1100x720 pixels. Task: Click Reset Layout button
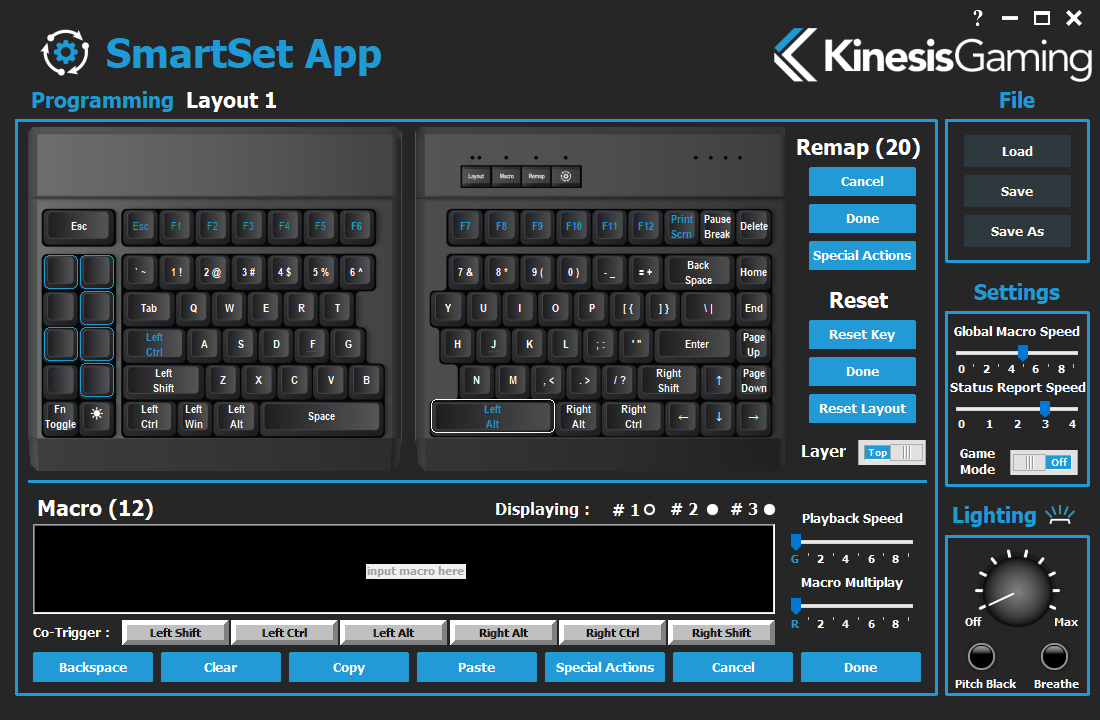click(862, 408)
